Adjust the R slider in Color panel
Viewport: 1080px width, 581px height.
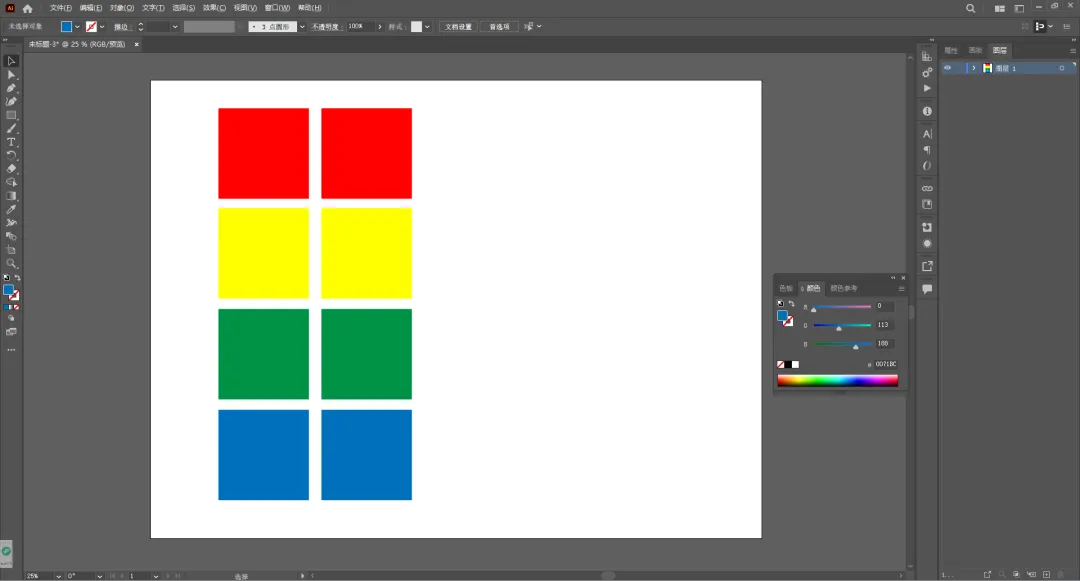tap(842, 307)
